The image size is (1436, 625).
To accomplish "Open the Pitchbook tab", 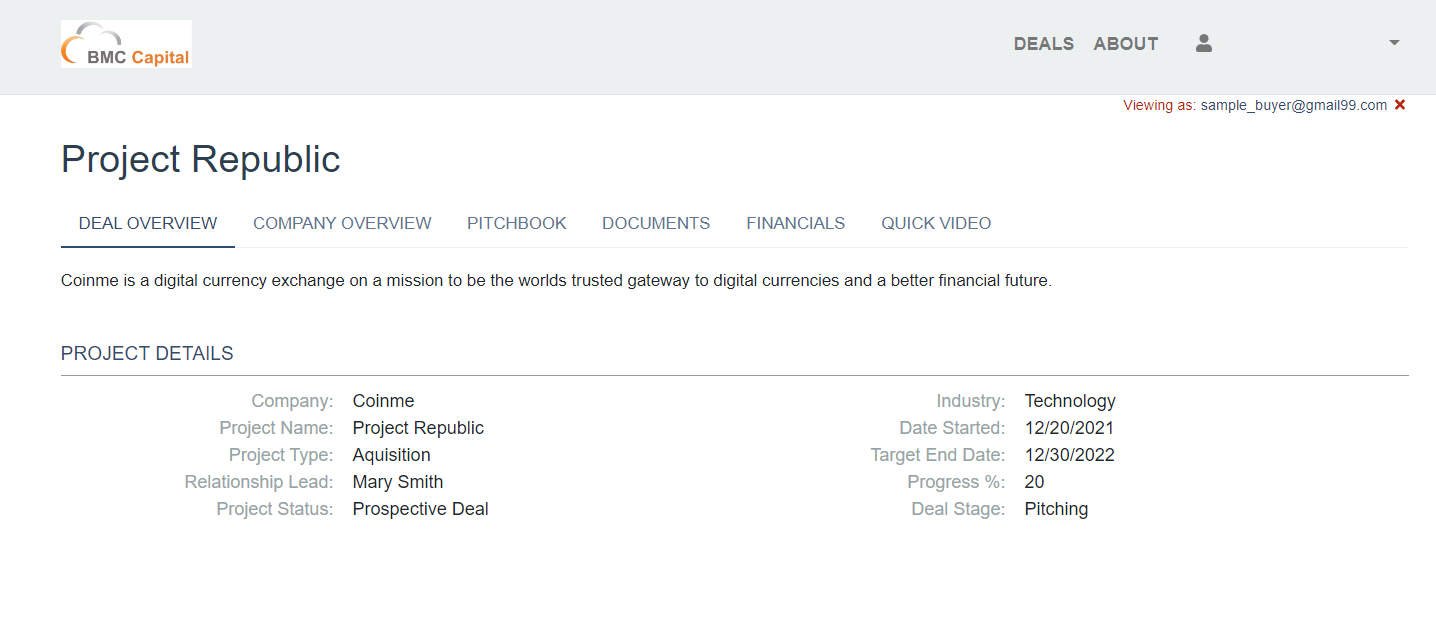I will [517, 224].
